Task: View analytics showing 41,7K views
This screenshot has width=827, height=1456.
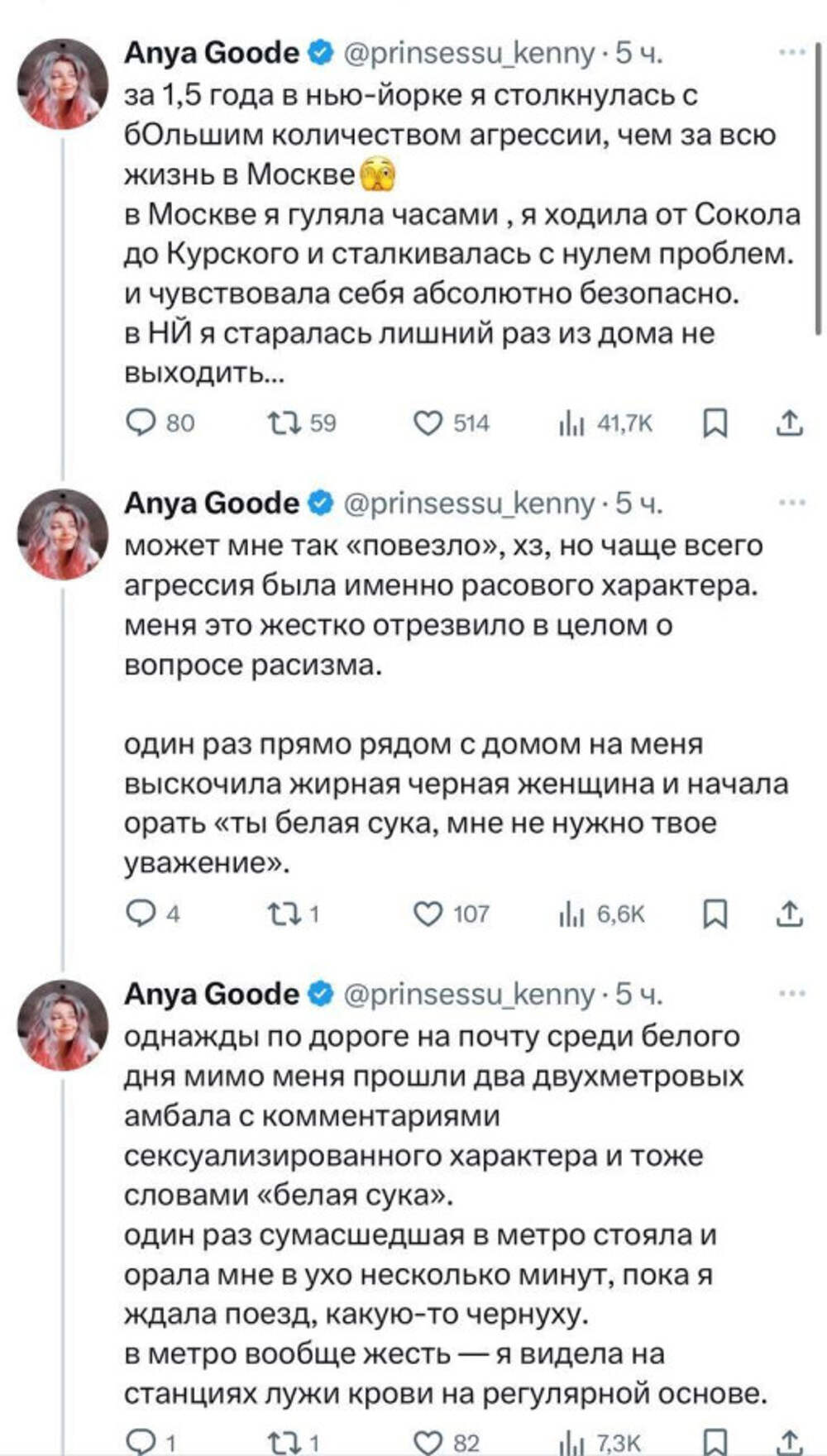Action: coord(571,423)
